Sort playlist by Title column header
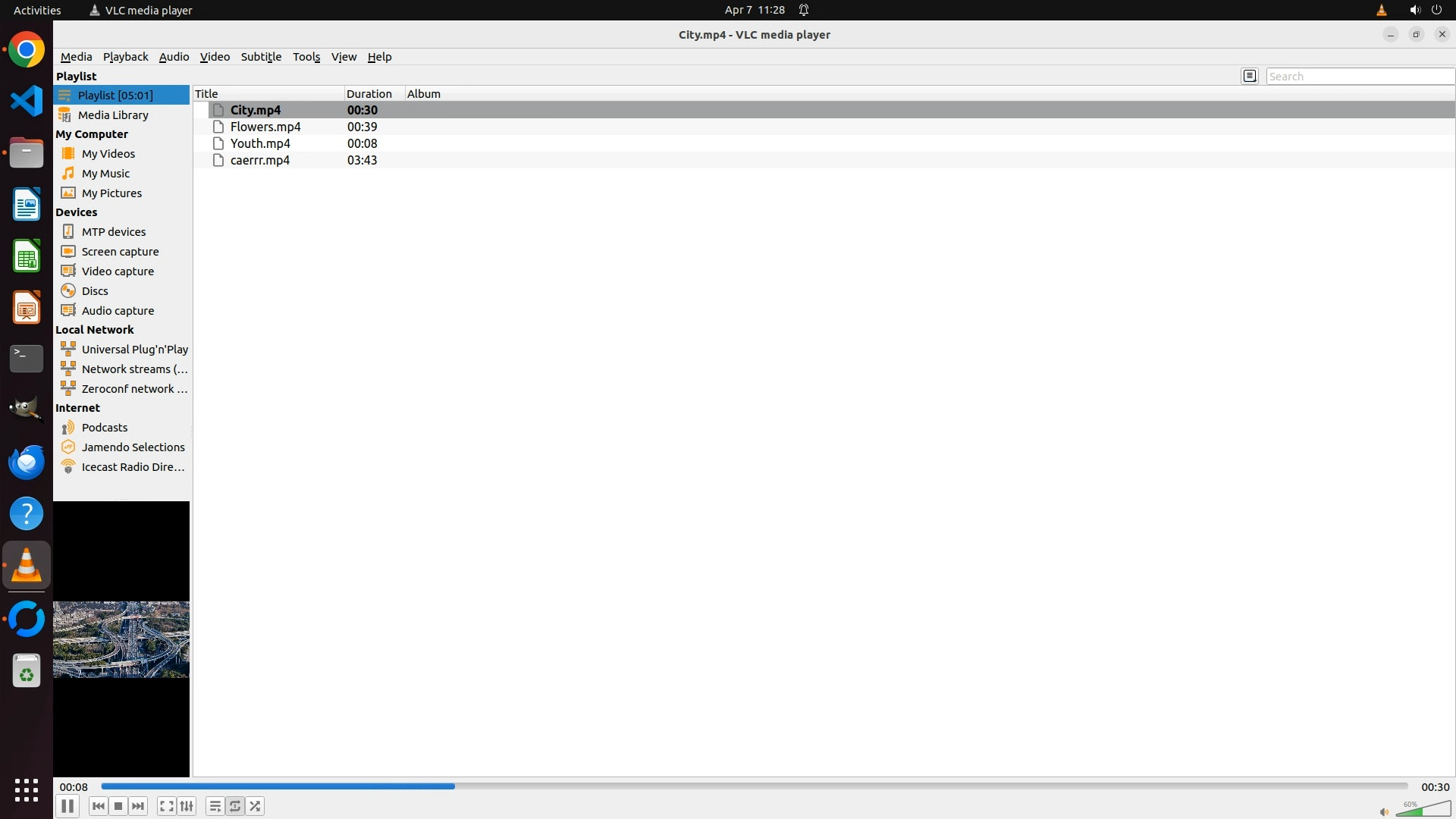Image resolution: width=1456 pixels, height=819 pixels. pos(206,94)
